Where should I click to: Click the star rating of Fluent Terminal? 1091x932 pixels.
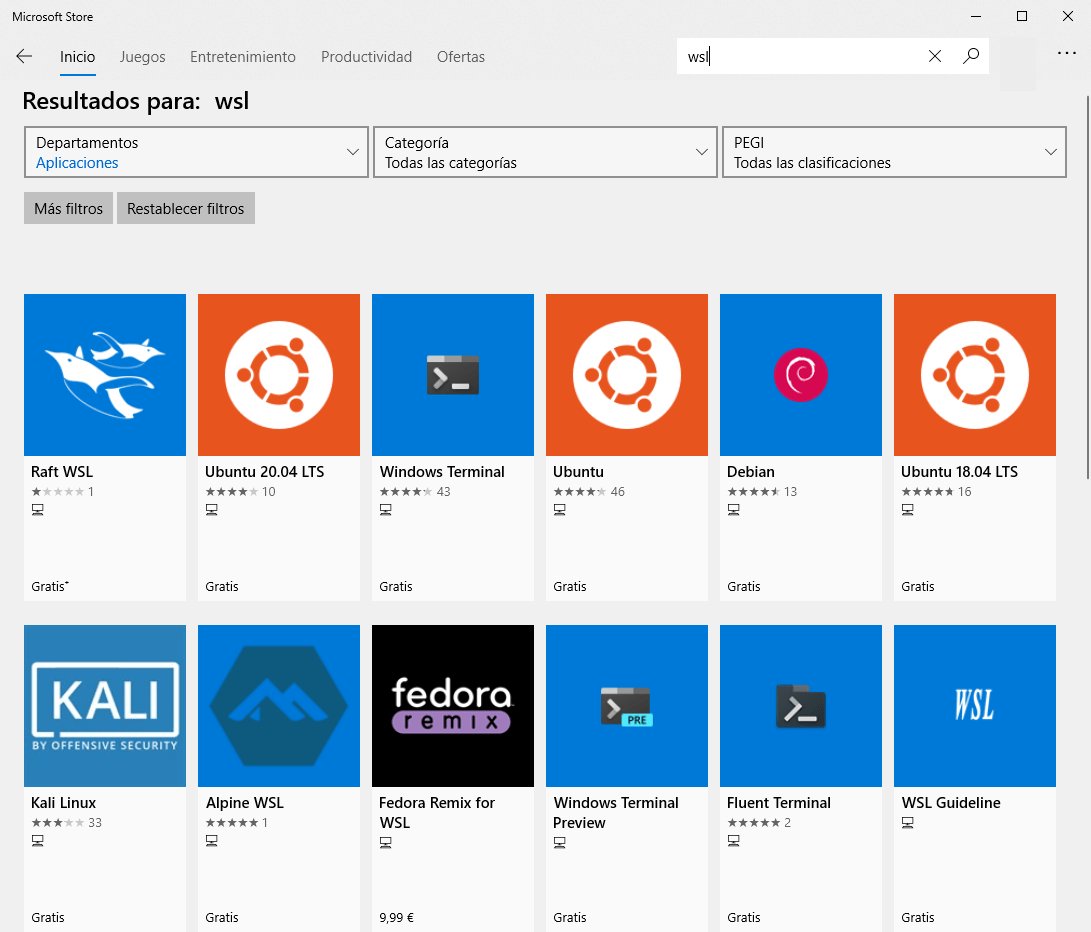click(754, 823)
